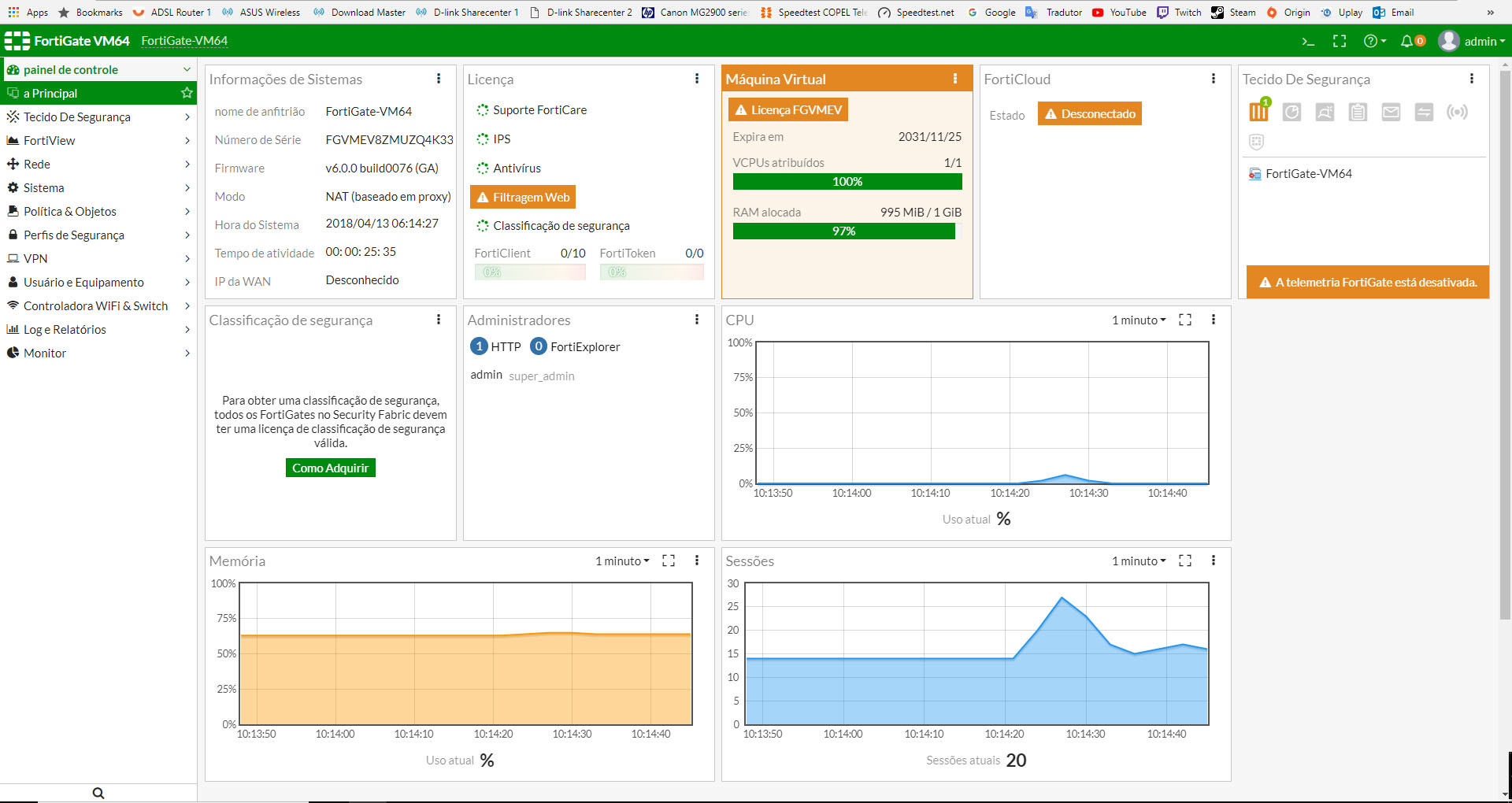1512x803 pixels.
Task: Open the Informações de Sistemas widget options menu
Action: click(x=439, y=79)
